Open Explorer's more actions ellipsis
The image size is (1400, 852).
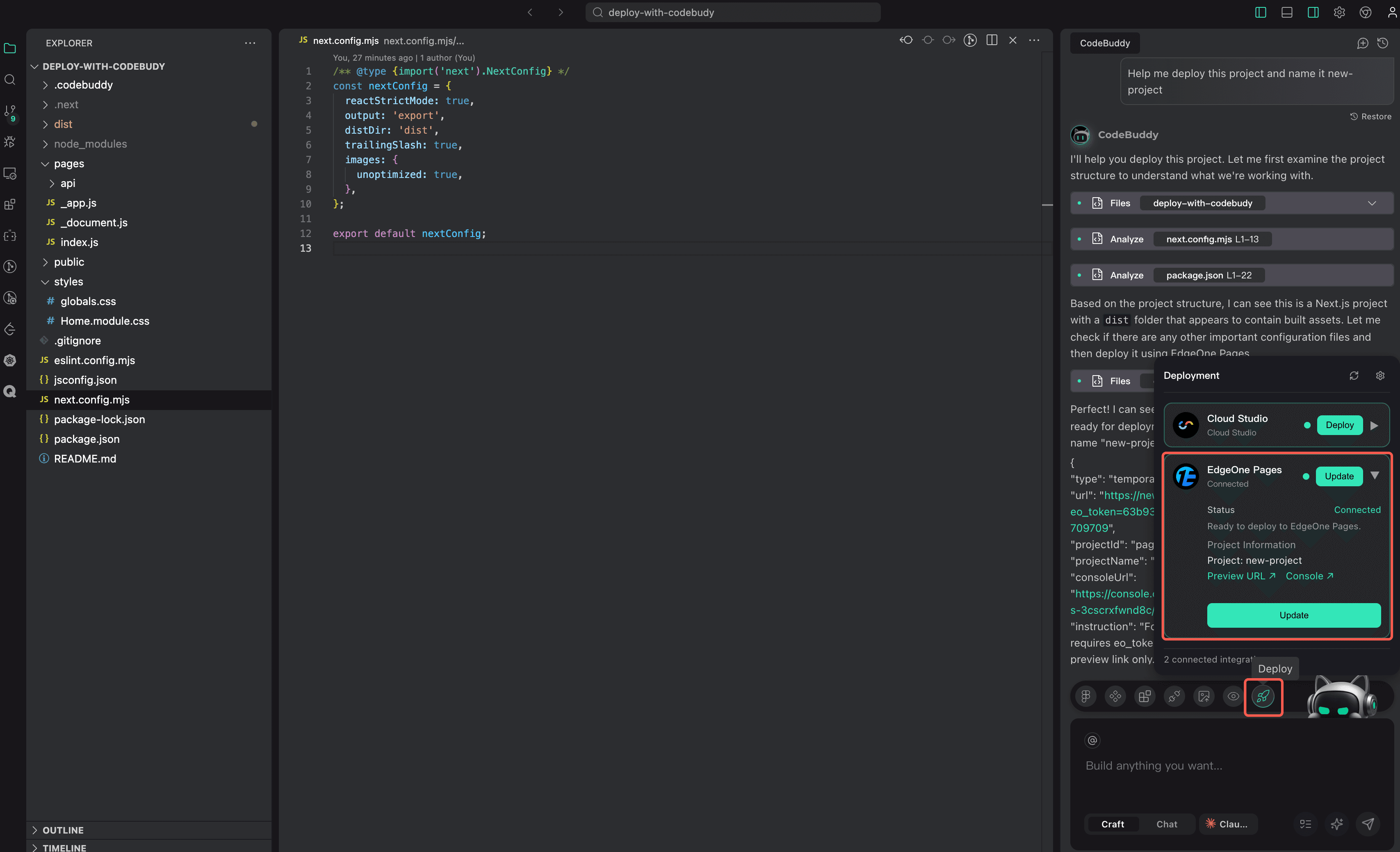click(x=250, y=43)
